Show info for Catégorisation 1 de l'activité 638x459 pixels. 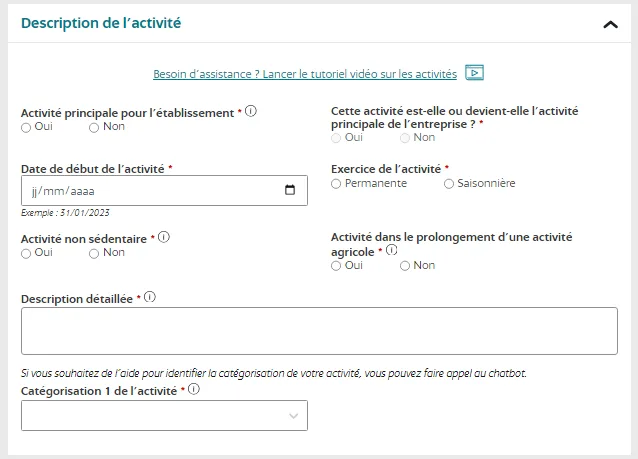194,389
